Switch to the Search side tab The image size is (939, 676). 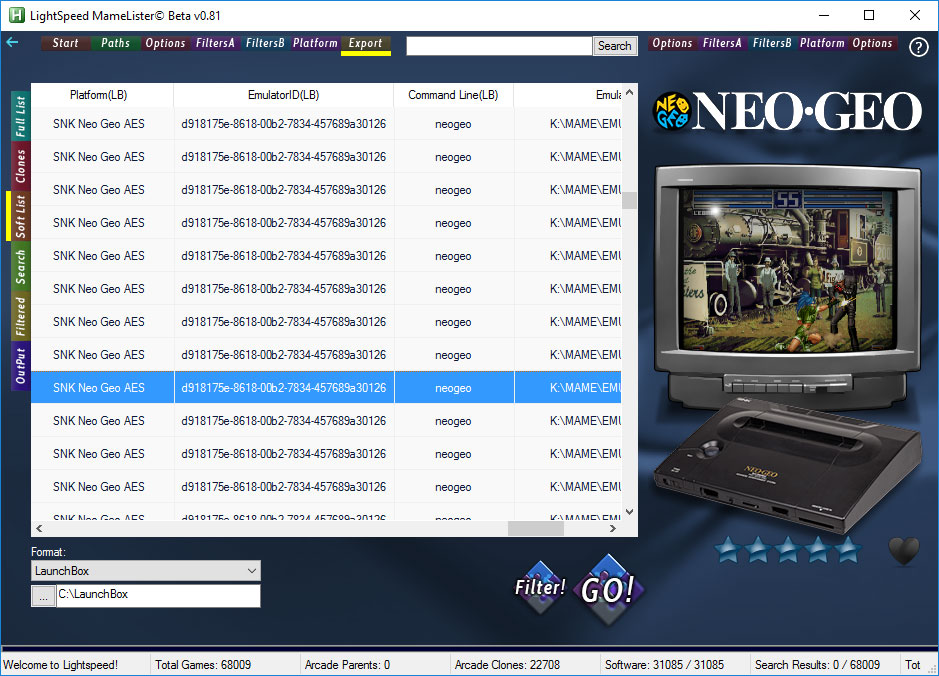tap(20, 266)
